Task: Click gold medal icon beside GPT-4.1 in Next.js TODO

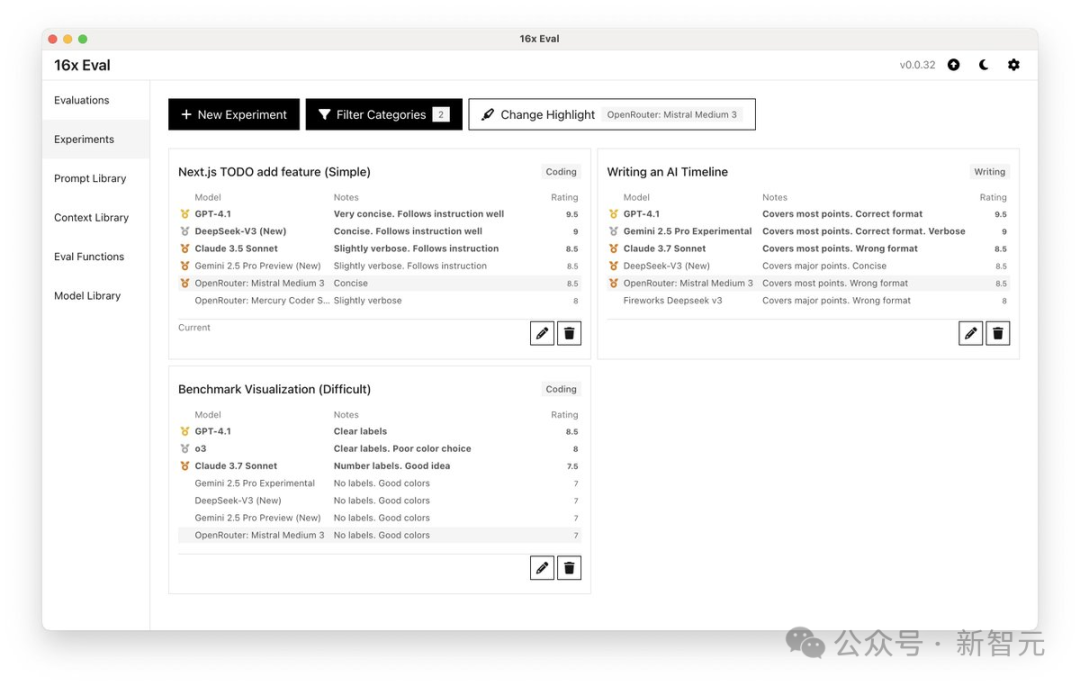Action: [185, 214]
